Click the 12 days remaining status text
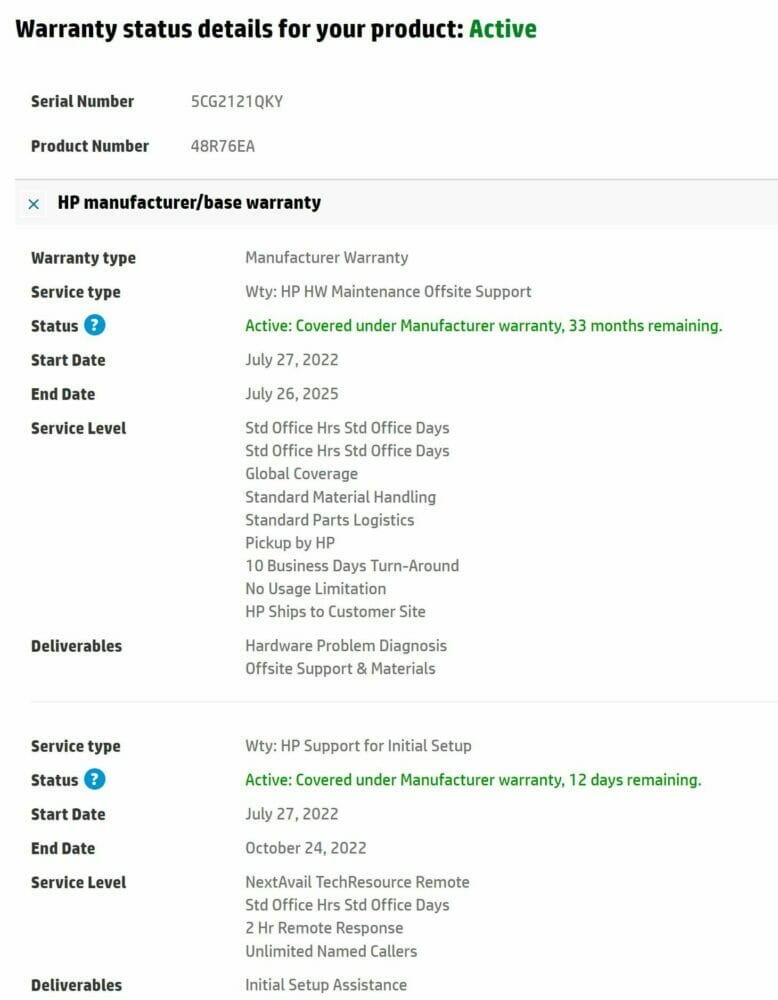Screen dimensions: 778x1000 click(473, 780)
